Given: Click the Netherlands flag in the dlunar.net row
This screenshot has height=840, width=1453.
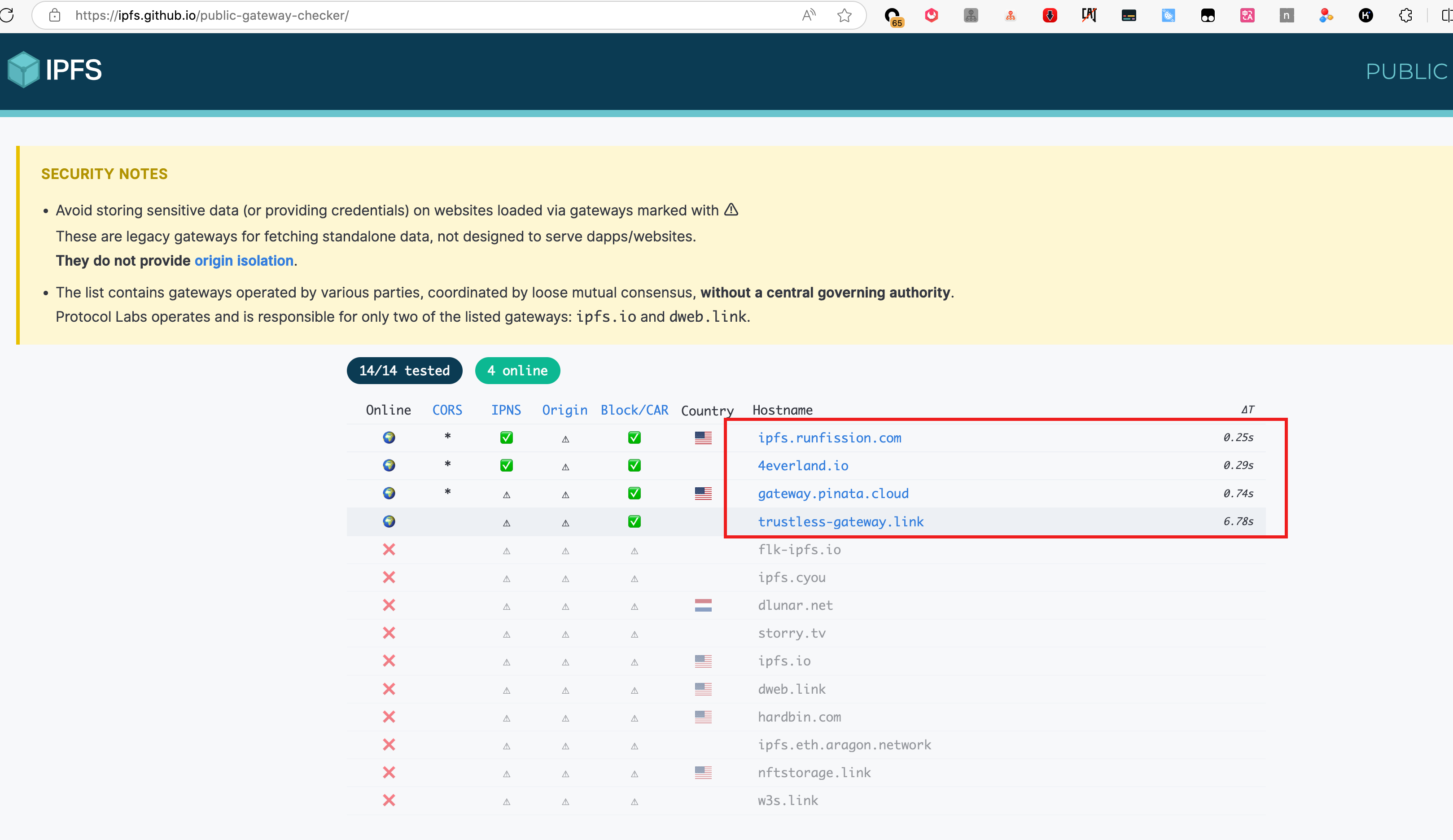Looking at the screenshot, I should pos(704,605).
